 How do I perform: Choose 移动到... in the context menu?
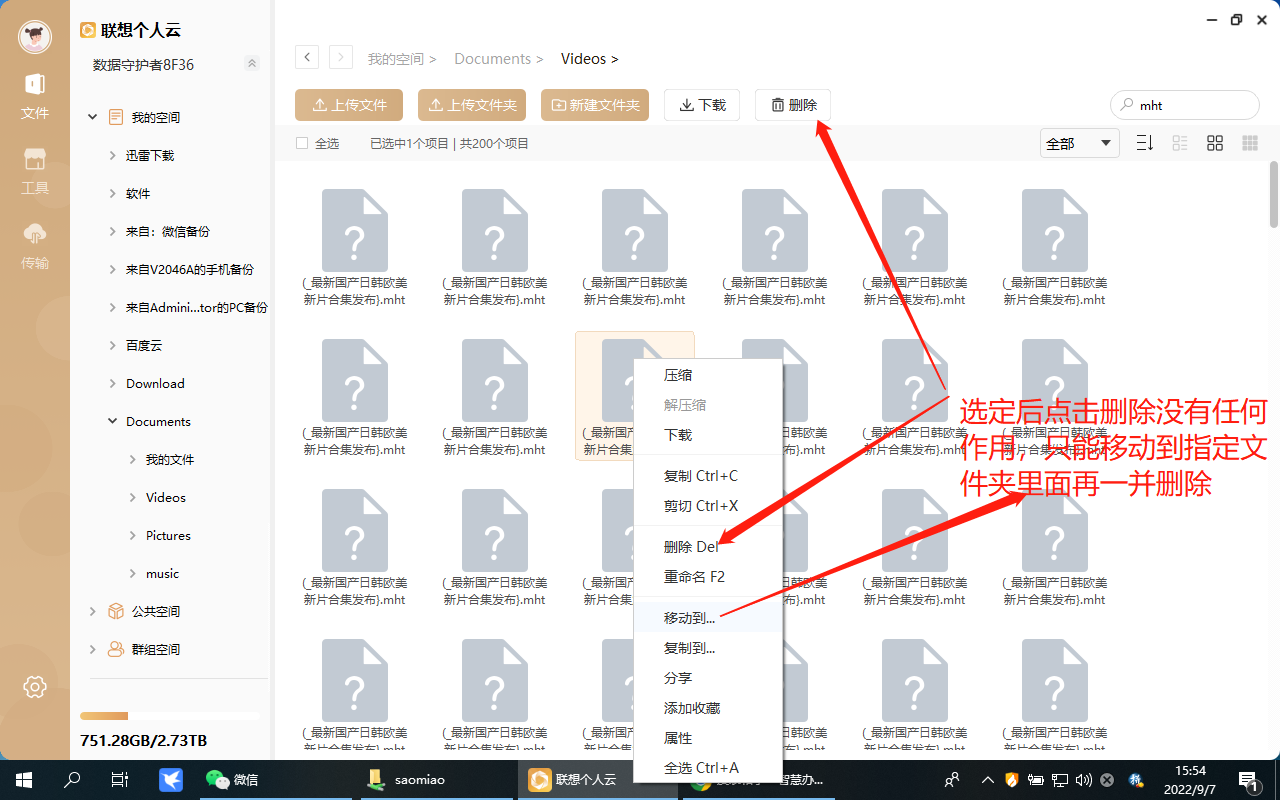point(708,618)
